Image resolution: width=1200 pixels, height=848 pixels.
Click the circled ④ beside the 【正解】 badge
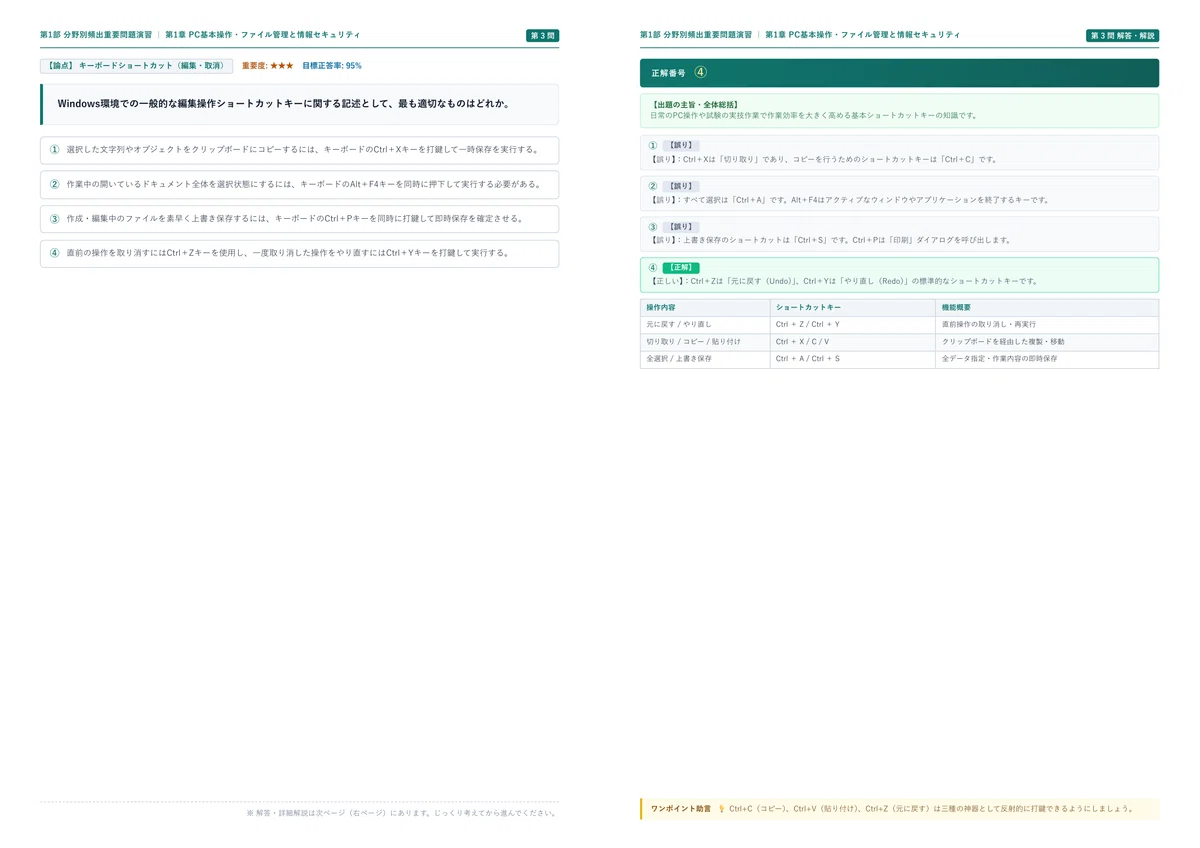(653, 268)
